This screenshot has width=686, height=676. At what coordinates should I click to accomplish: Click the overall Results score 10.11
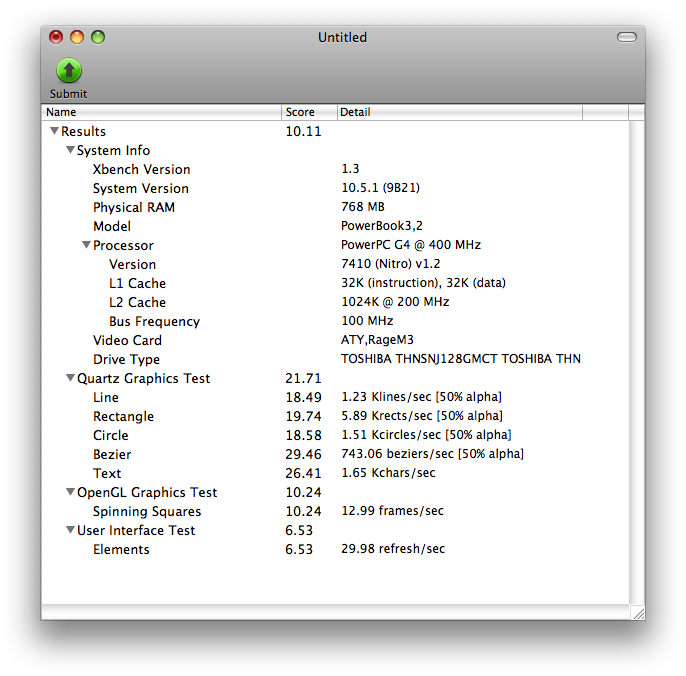(303, 131)
